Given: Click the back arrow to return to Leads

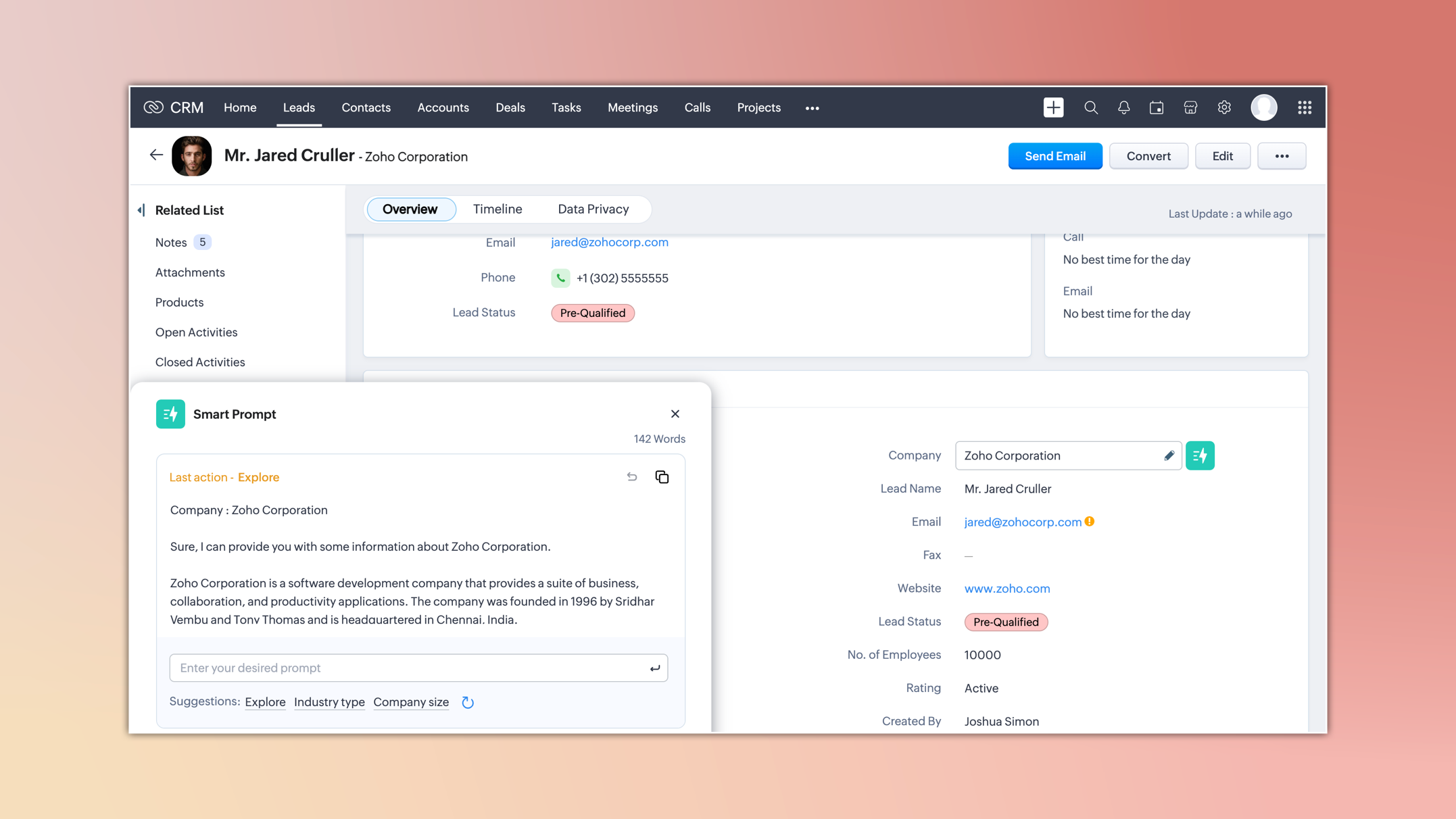Looking at the screenshot, I should (x=156, y=155).
